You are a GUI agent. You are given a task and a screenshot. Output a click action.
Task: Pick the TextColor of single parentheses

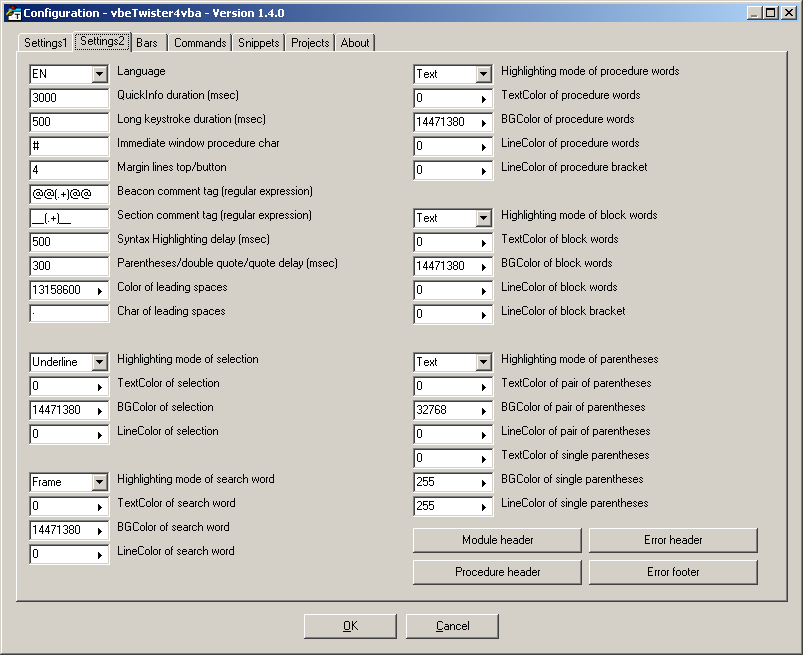(483, 459)
